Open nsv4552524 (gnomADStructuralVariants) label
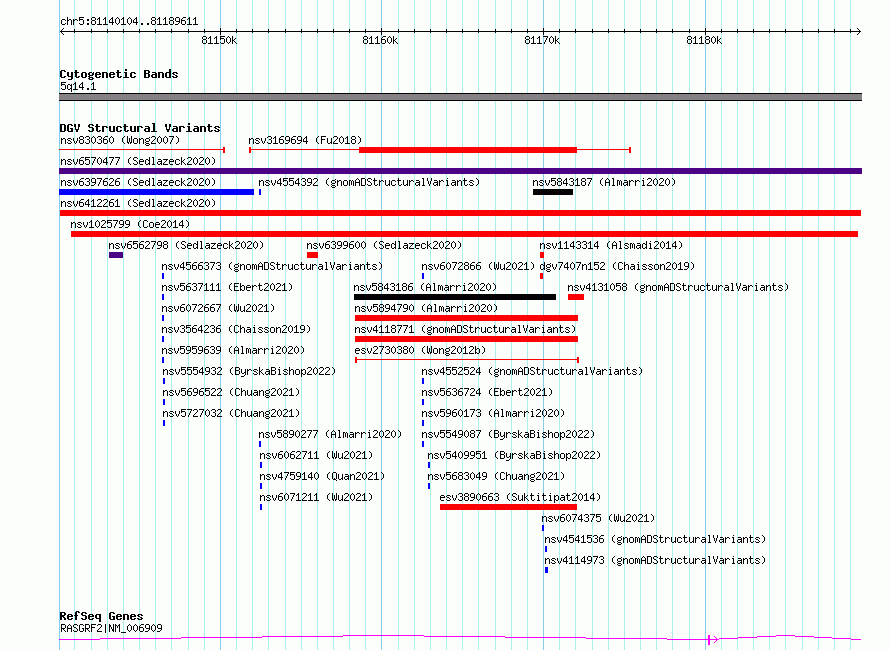 (532, 371)
